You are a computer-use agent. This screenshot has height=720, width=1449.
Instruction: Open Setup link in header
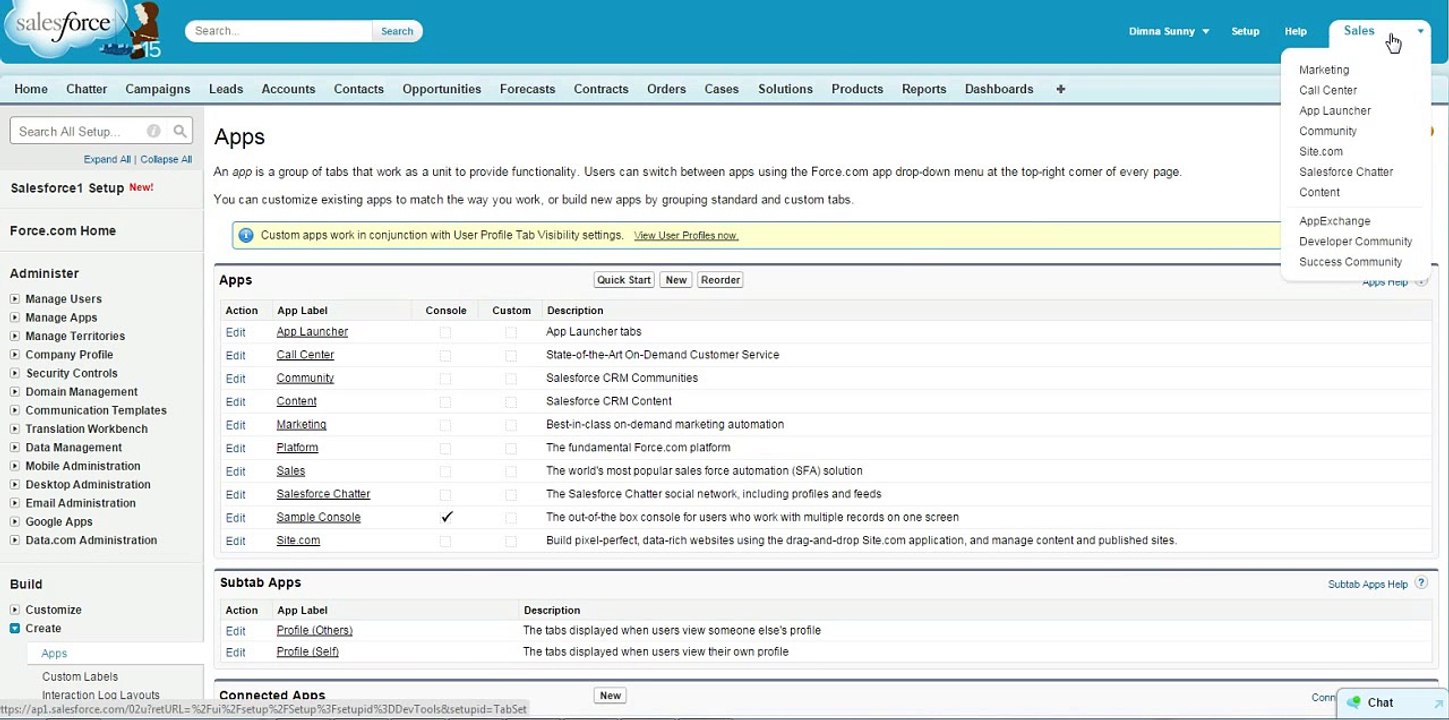(x=1245, y=31)
